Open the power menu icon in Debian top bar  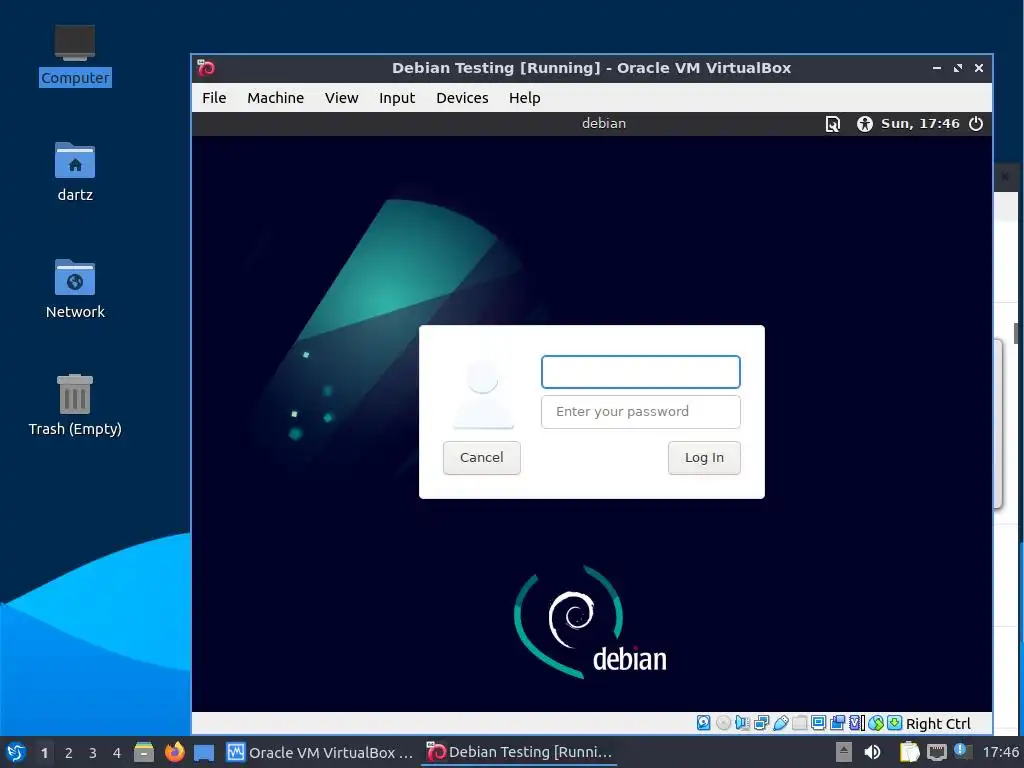pyautogui.click(x=976, y=123)
